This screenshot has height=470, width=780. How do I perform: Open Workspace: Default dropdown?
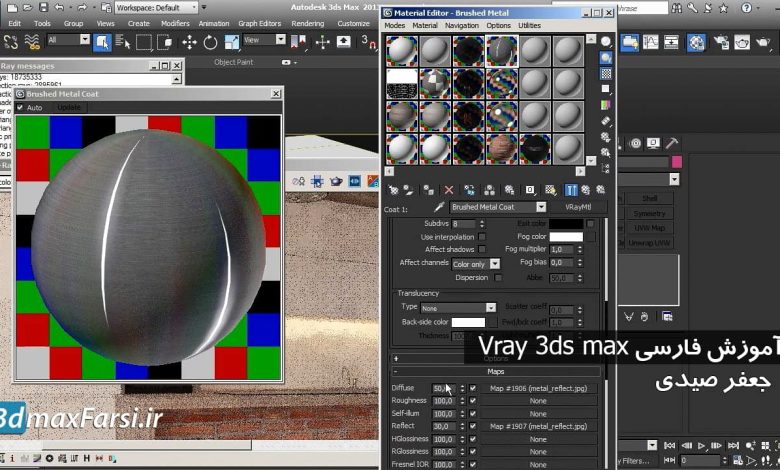[157, 7]
